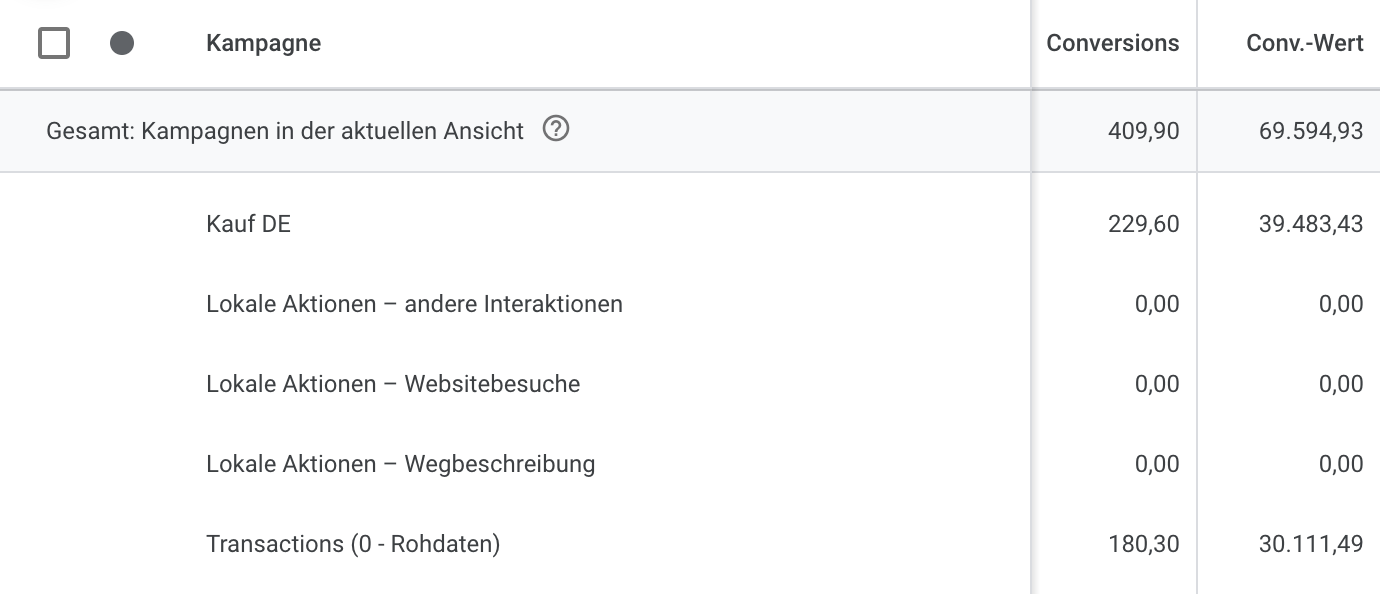Sort by the Conv.-Wert column header
The width and height of the screenshot is (1380, 594).
click(x=1305, y=43)
